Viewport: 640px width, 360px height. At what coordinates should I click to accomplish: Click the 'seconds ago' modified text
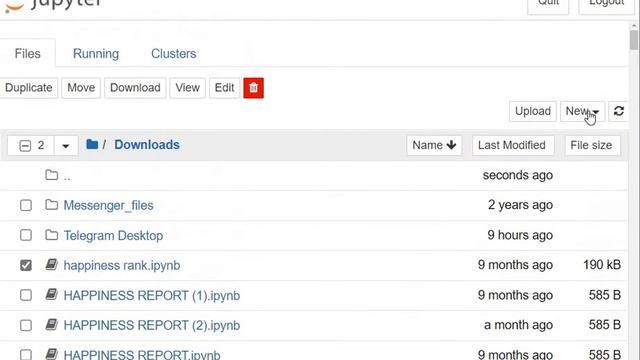518,175
